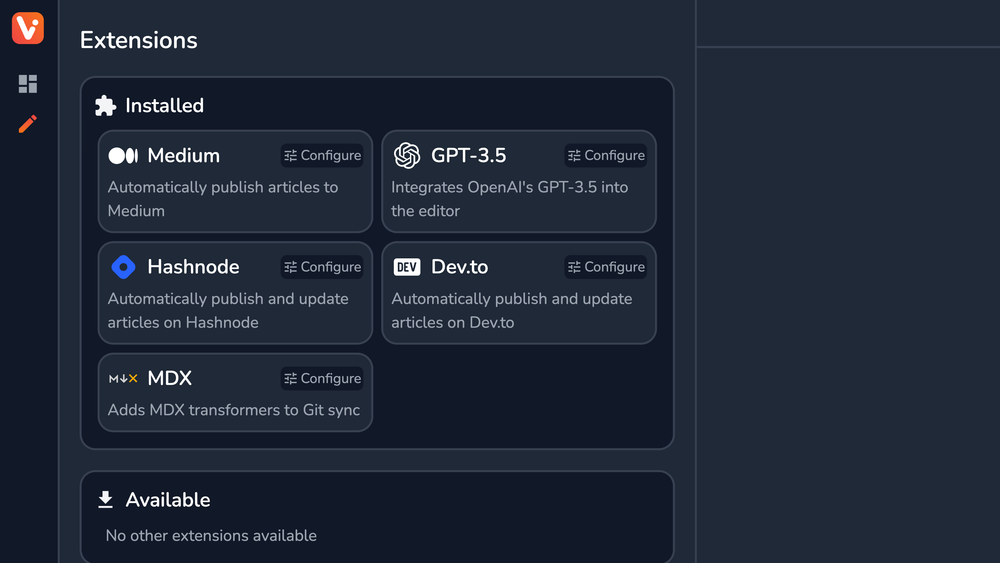The width and height of the screenshot is (1000, 563).
Task: Click 'articles on Dev.to' description text
Action: click(453, 323)
